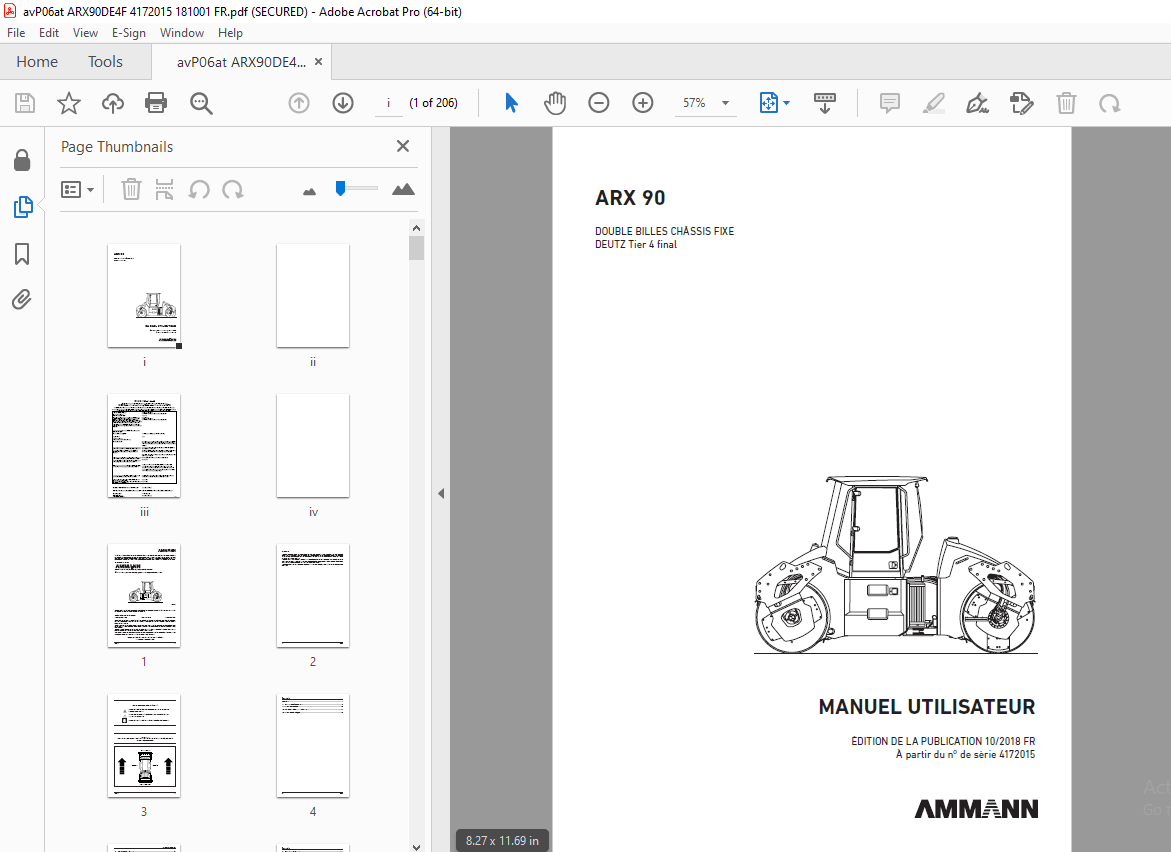The height and width of the screenshot is (852, 1171).
Task: Select page ii thumbnail
Action: pyautogui.click(x=313, y=295)
